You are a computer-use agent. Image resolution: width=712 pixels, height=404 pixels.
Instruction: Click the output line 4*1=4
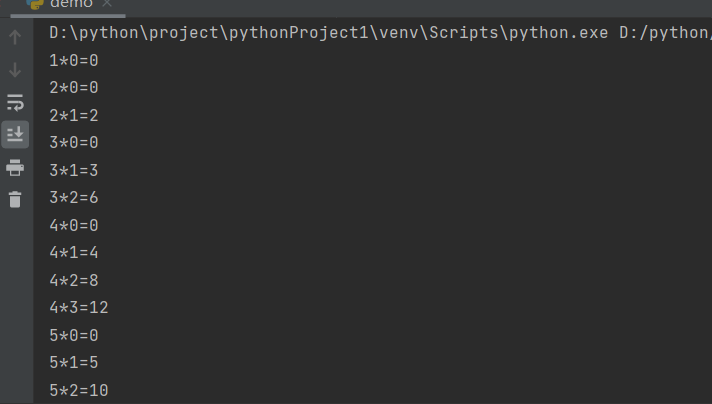(x=74, y=253)
